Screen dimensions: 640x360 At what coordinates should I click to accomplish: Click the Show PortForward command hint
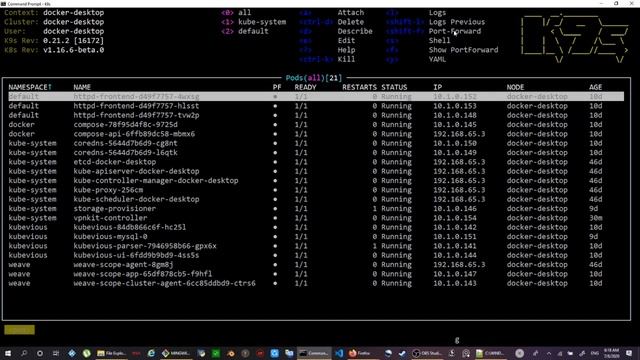(x=463, y=50)
